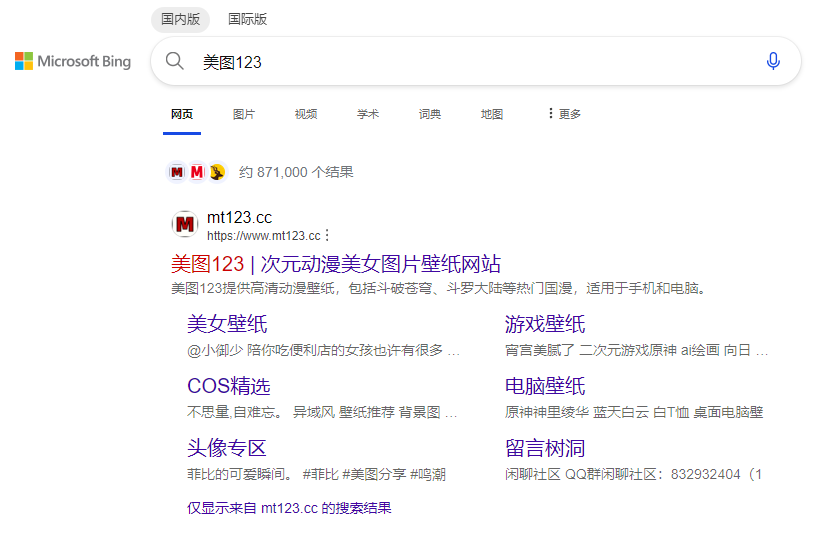Visit the 游戏壁纸 sitelink
The width and height of the screenshot is (824, 535).
(545, 324)
